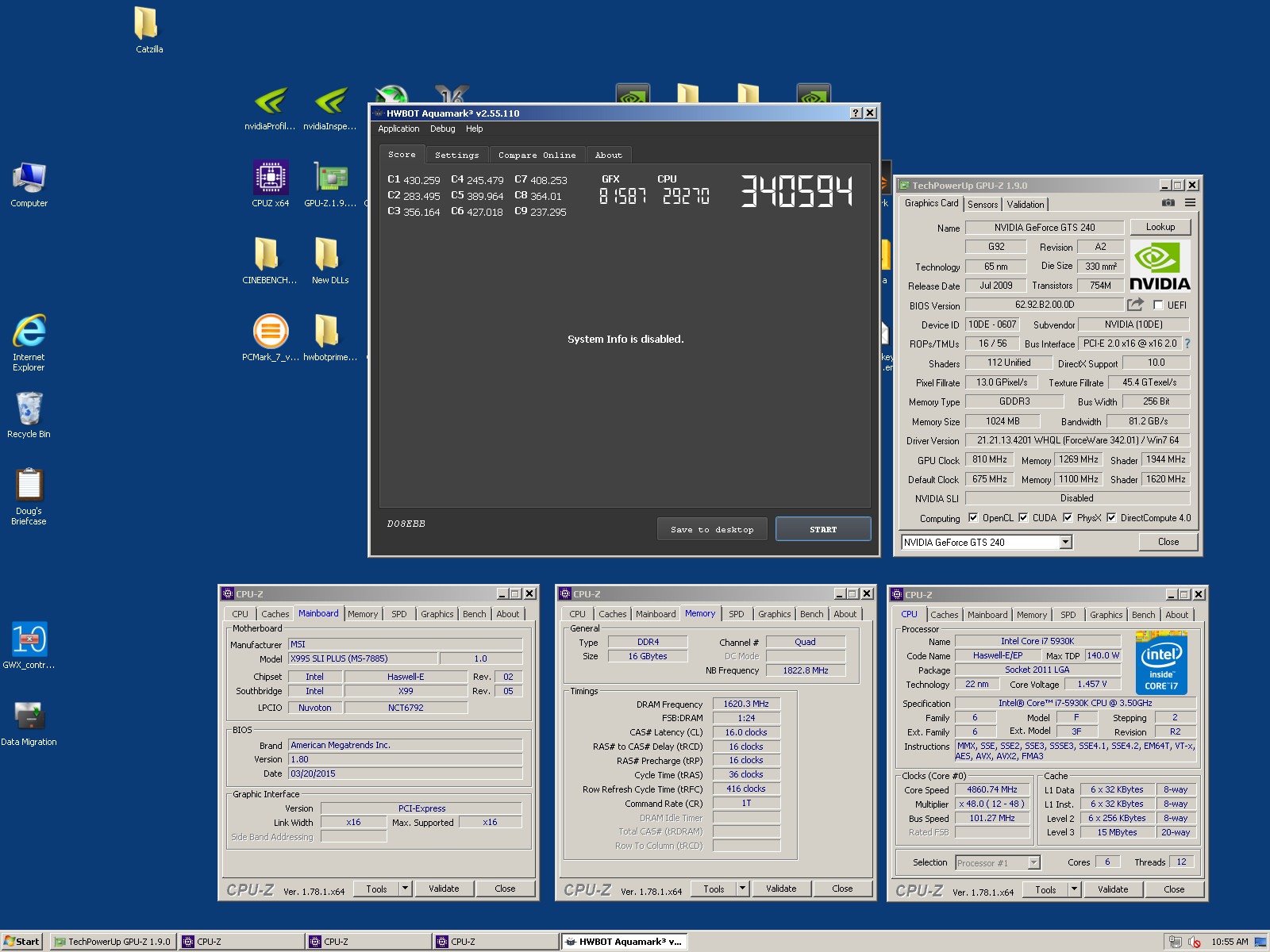
Task: Select TechPowerUp GPU-Z taskbar item
Action: 113,942
